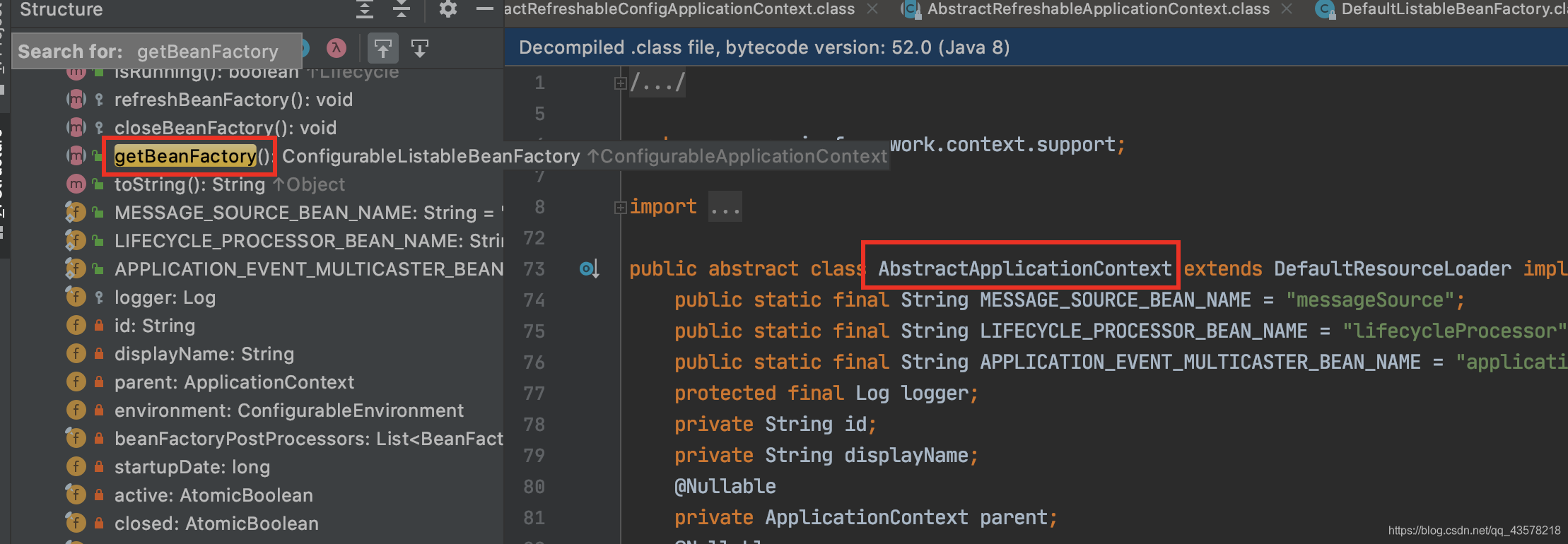Viewport: 1568px width, 544px height.
Task: Click field icon beside MESSAGE_SOURCE_BEAN_NAME
Action: (76, 213)
